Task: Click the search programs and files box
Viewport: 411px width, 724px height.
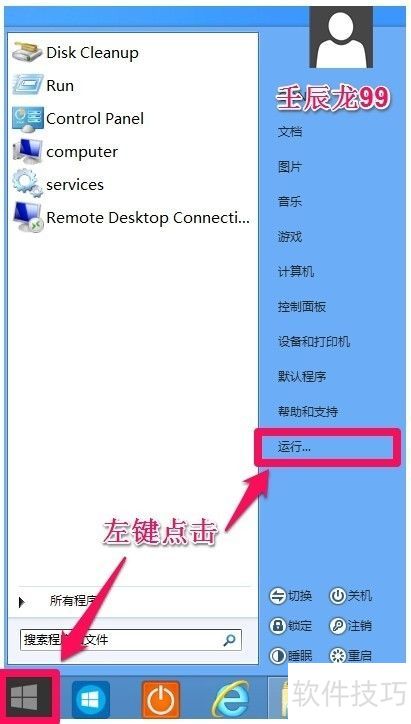Action: (x=131, y=640)
